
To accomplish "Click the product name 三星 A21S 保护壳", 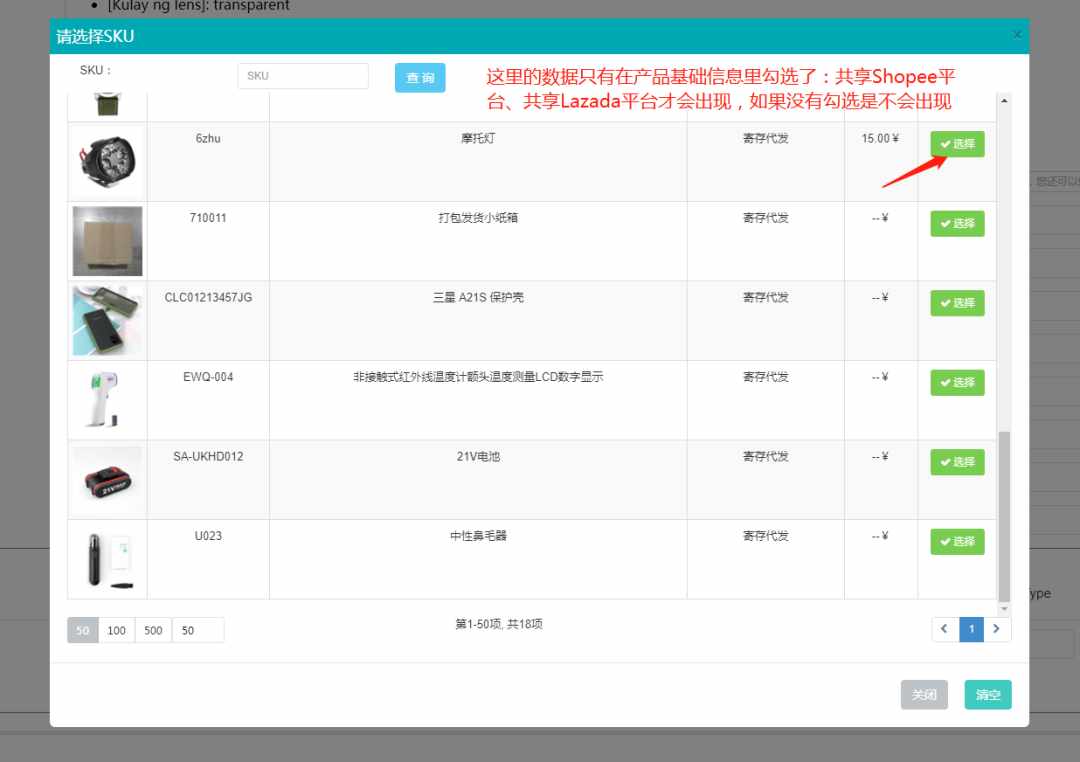I will [x=478, y=298].
